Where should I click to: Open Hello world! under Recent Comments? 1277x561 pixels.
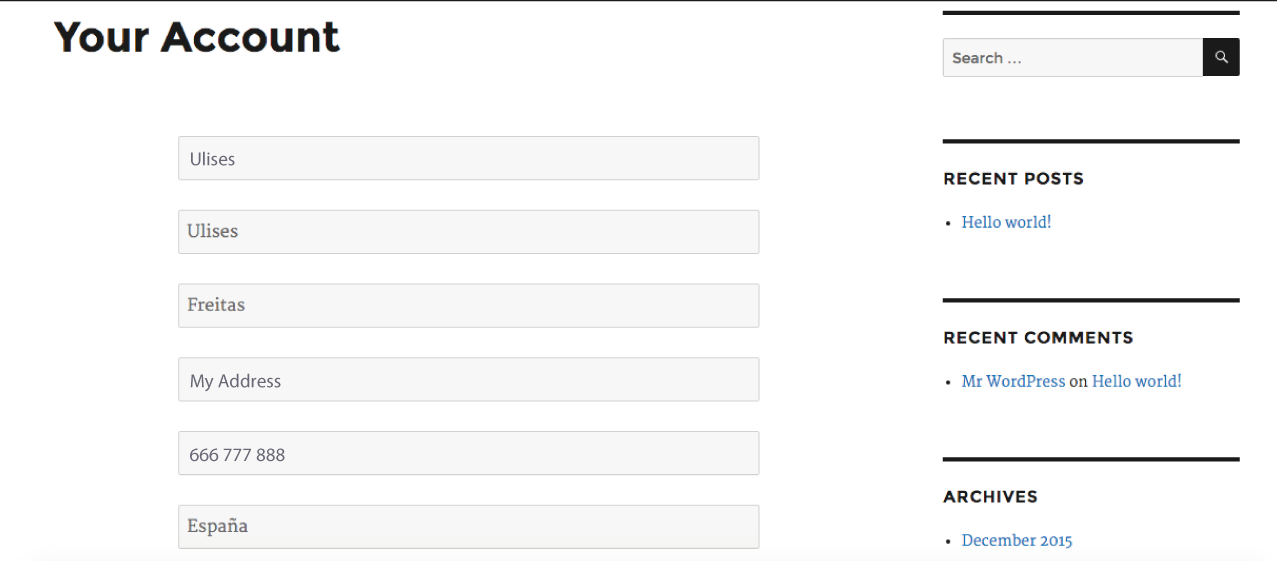(x=1136, y=381)
